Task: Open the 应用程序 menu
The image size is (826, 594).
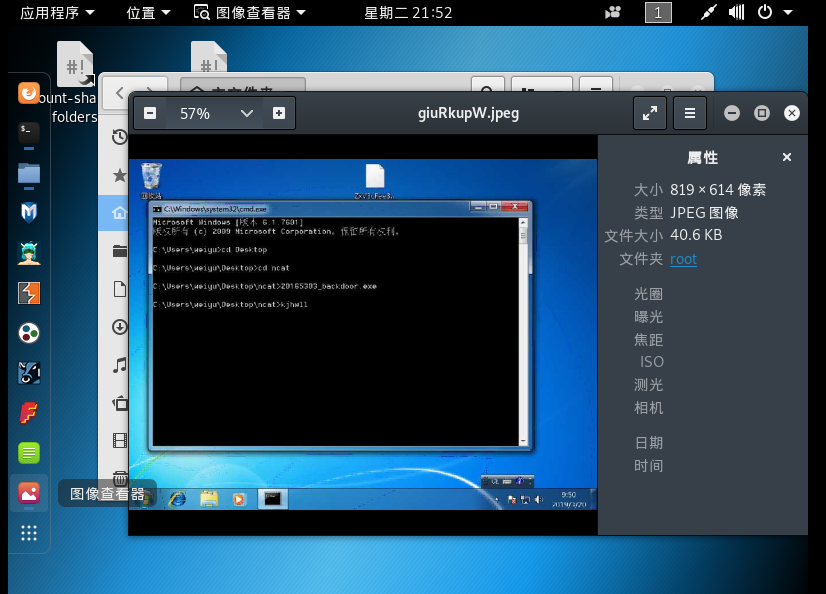Action: pos(57,13)
